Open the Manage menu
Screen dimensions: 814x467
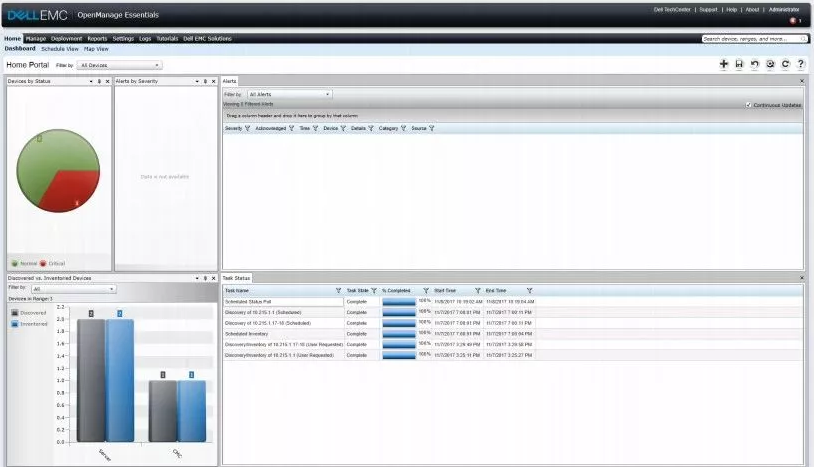tap(36, 39)
